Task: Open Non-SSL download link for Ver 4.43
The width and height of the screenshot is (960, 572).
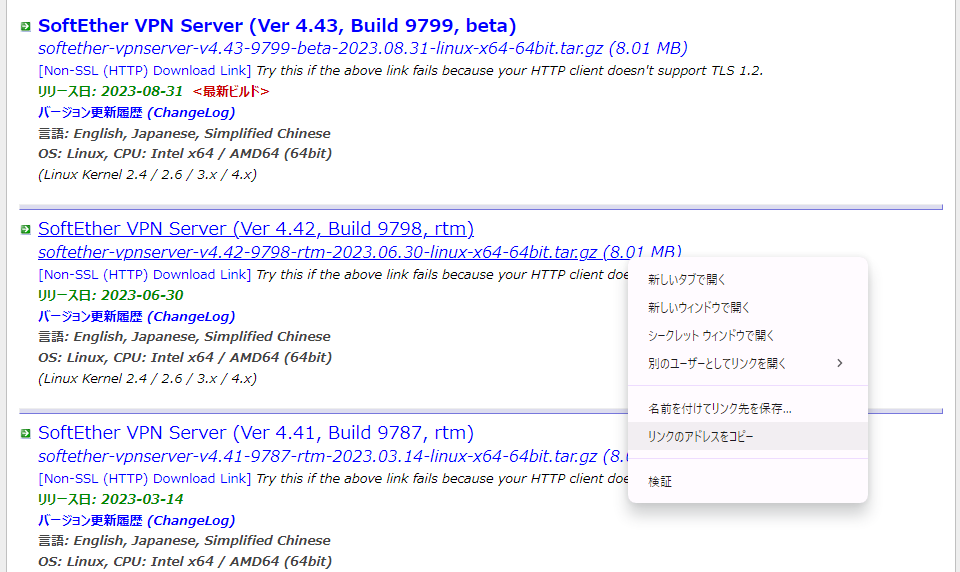Action: pyautogui.click(x=144, y=70)
